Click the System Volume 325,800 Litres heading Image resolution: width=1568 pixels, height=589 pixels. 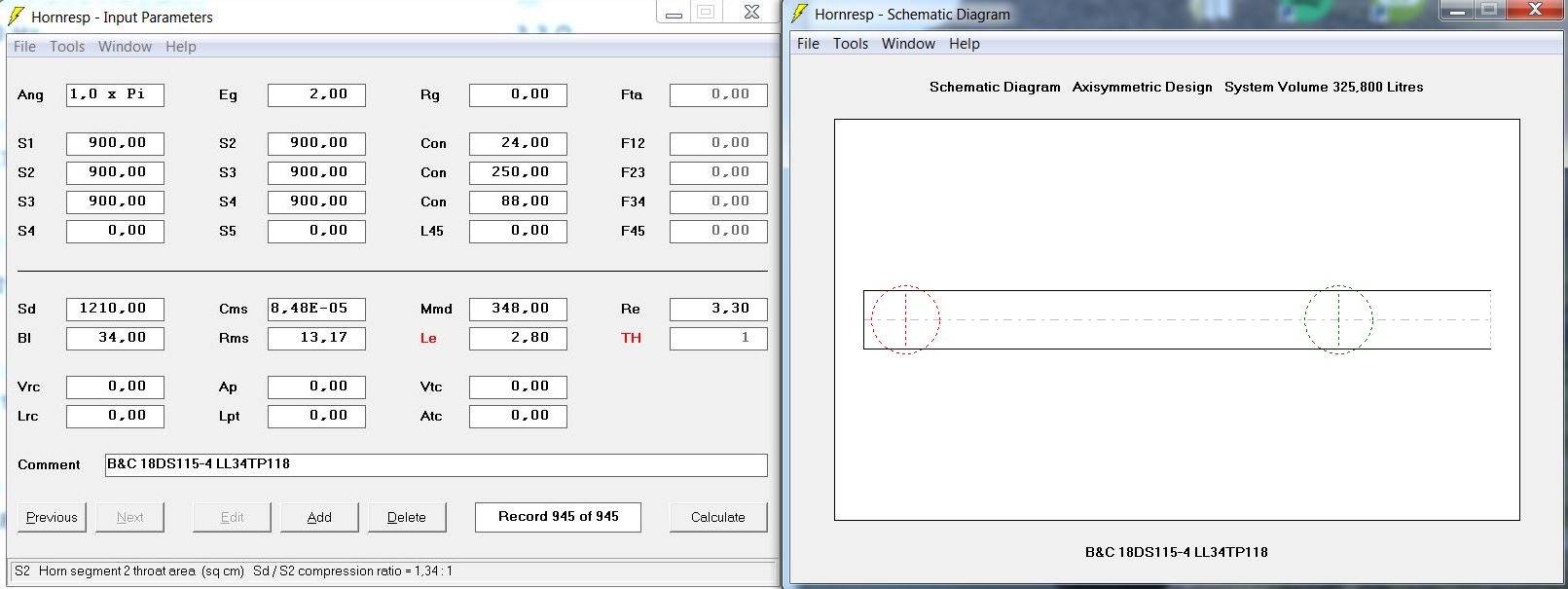[1324, 87]
